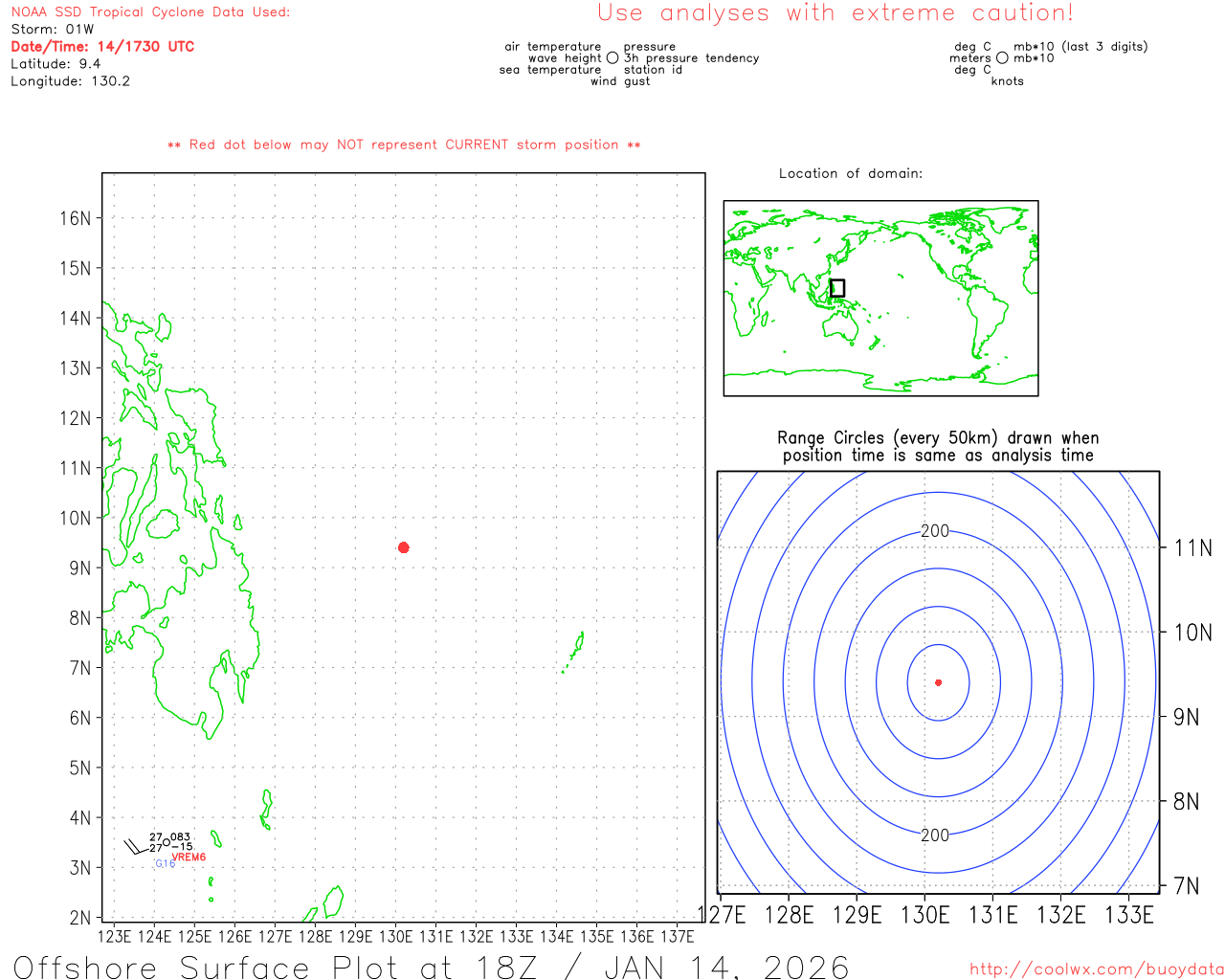Screen dimensions: 1225x980
Task: Click the red storm position dot on main map
Action: point(404,547)
